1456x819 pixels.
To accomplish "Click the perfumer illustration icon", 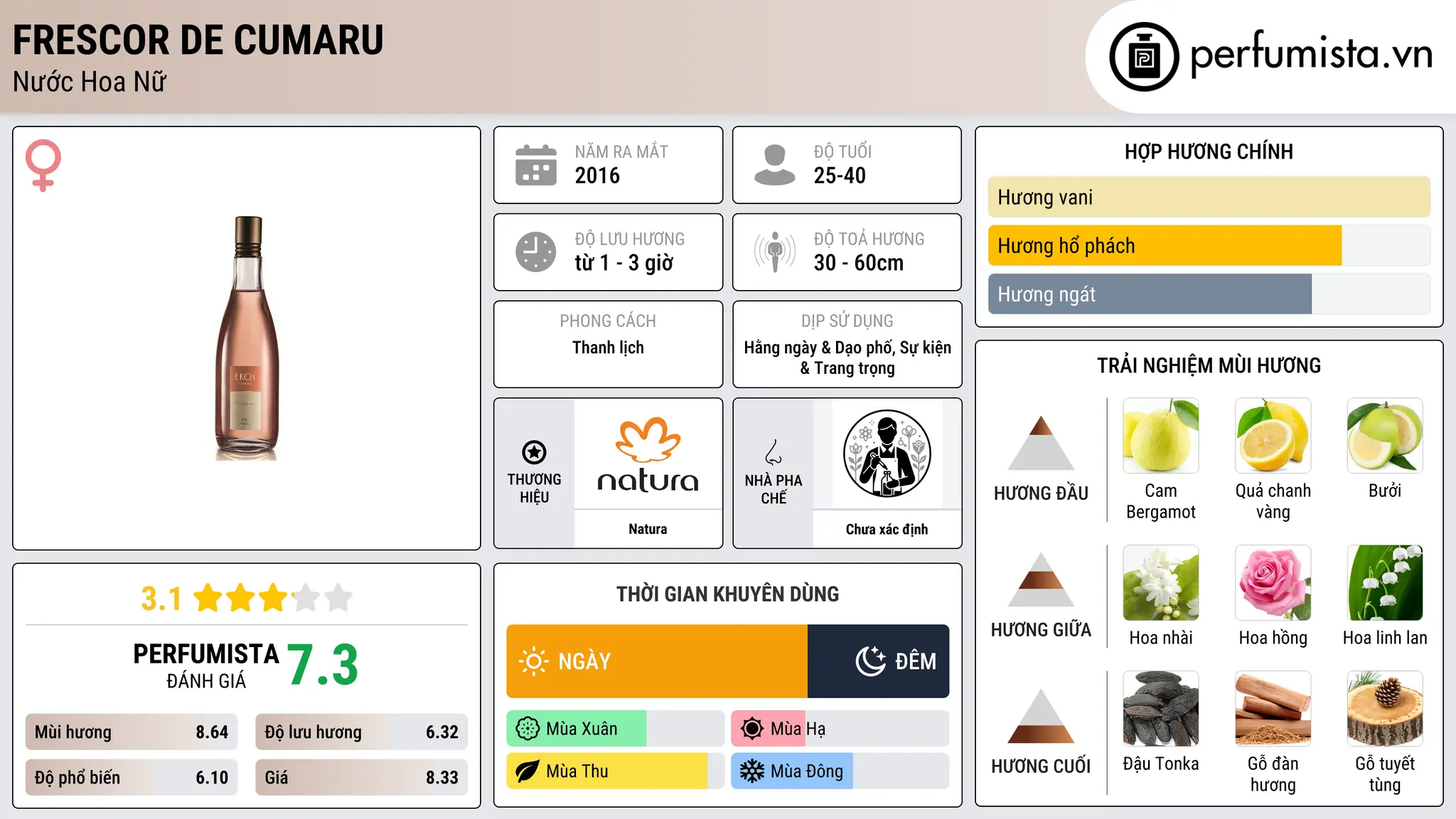I will [887, 454].
